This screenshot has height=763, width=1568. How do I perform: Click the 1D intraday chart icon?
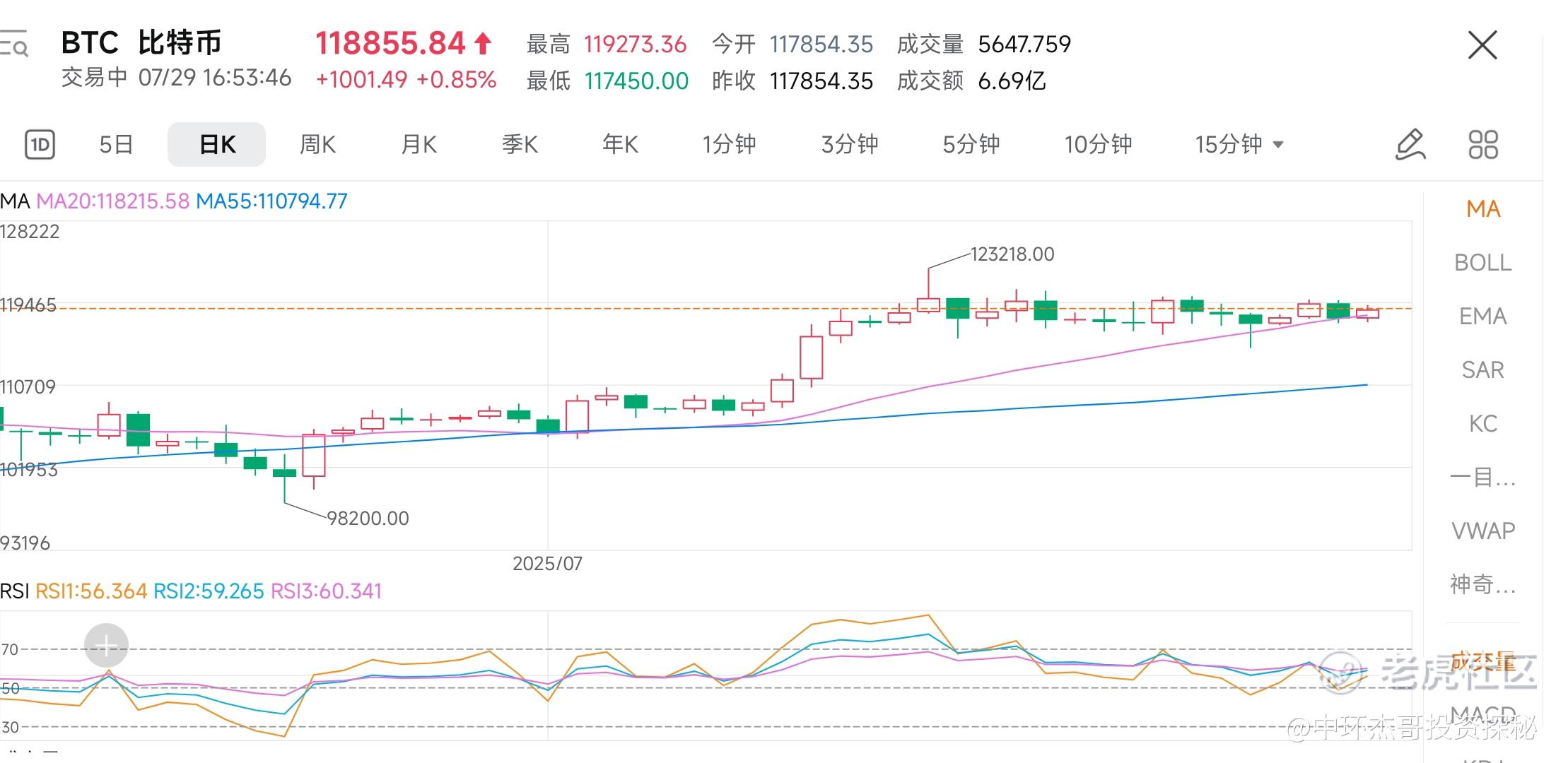click(x=40, y=145)
